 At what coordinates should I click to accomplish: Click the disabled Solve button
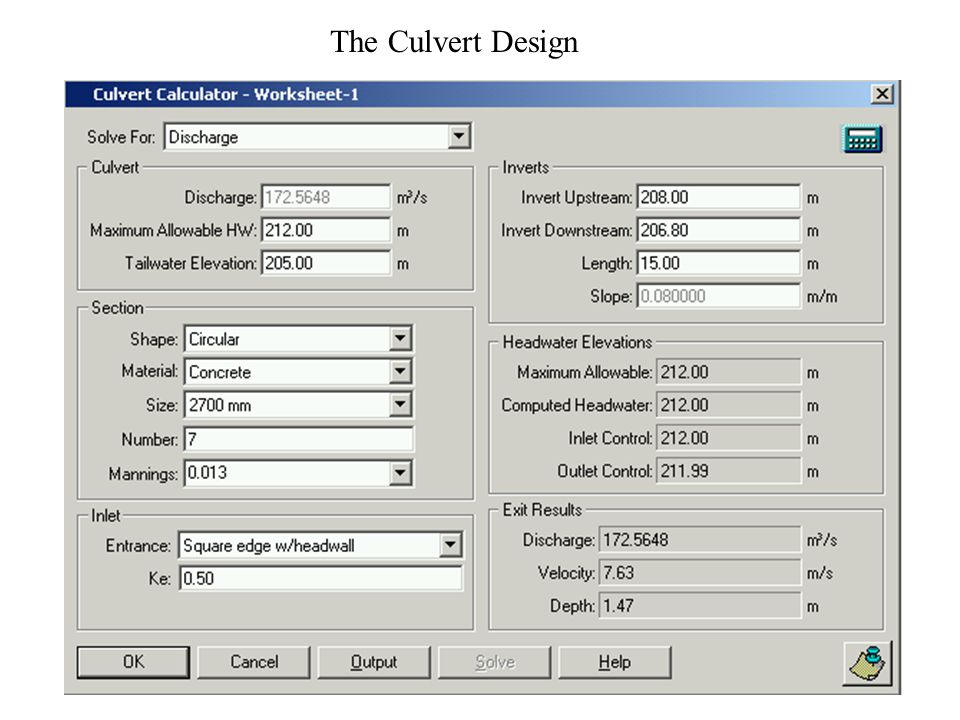(x=495, y=662)
